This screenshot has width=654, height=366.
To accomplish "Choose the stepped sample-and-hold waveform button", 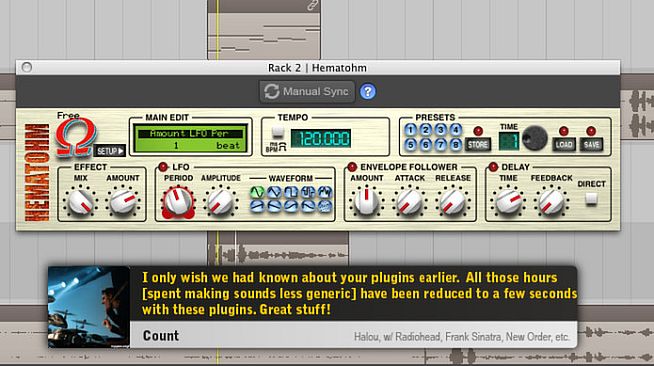I will click(x=308, y=192).
